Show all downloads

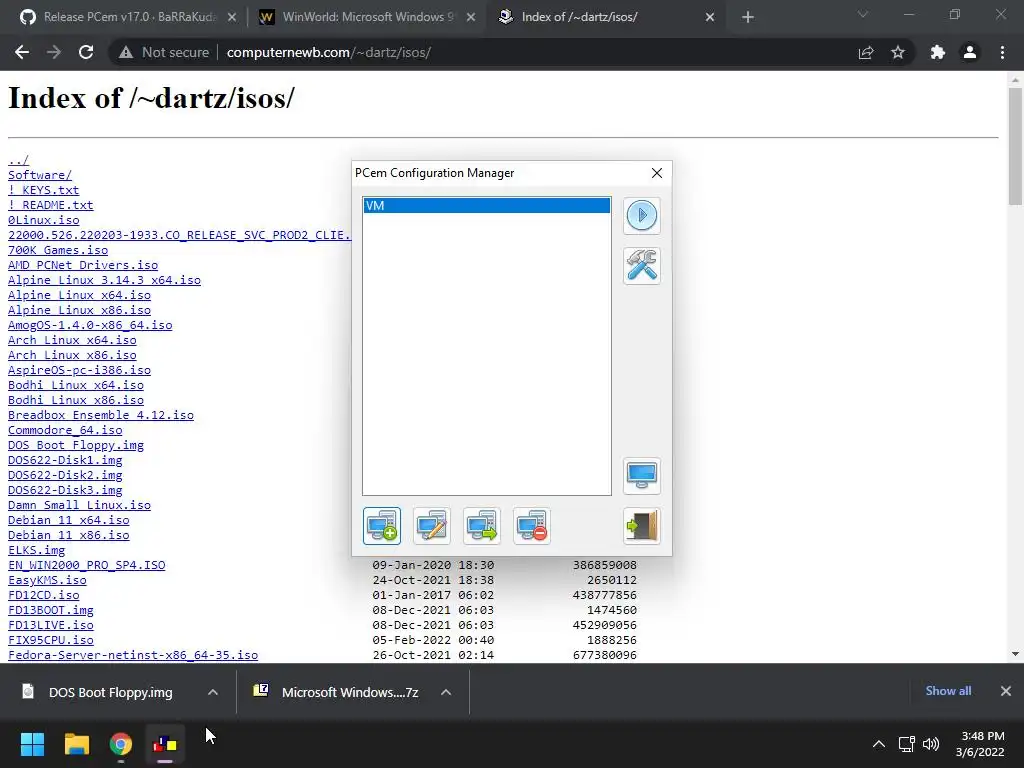pos(948,691)
